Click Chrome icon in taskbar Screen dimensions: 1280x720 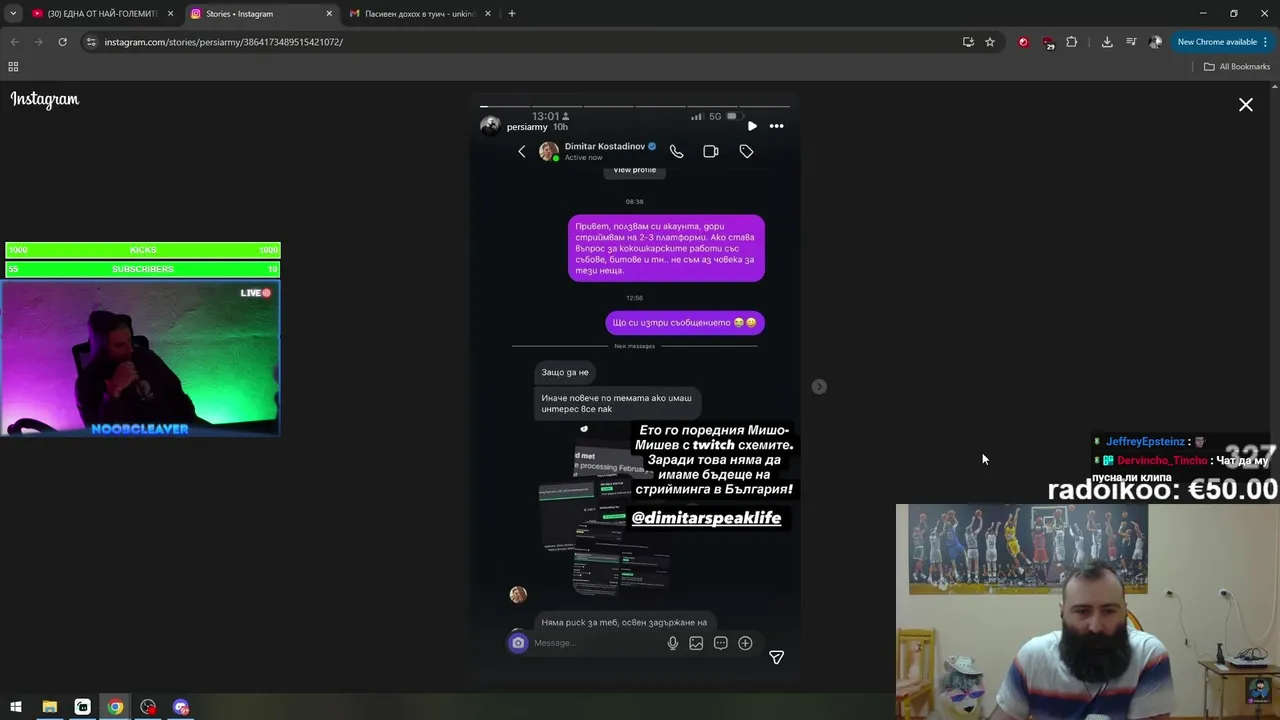pyautogui.click(x=115, y=707)
